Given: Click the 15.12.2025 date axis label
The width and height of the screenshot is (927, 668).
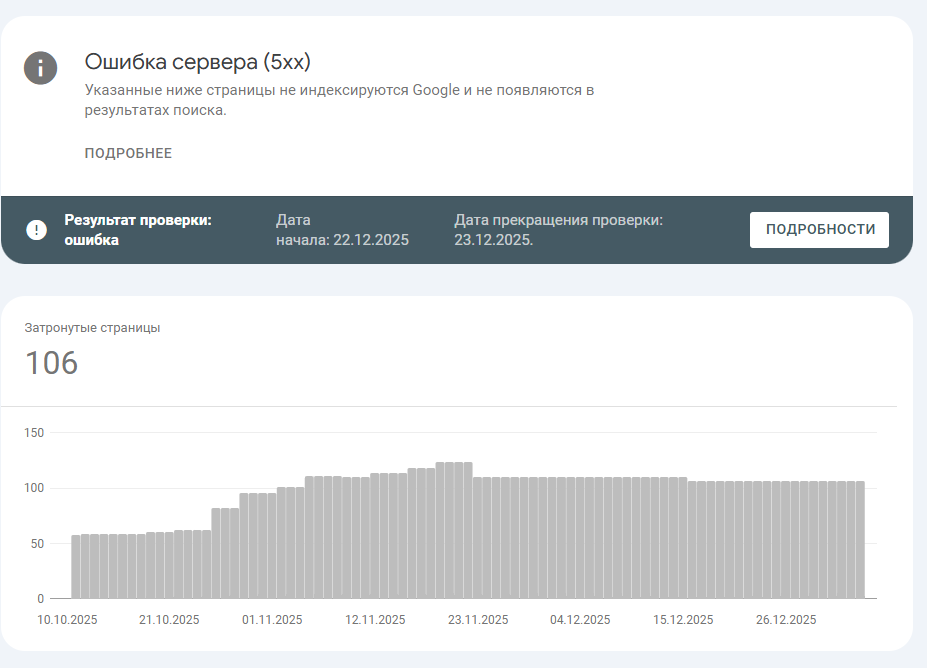Looking at the screenshot, I should (x=683, y=620).
